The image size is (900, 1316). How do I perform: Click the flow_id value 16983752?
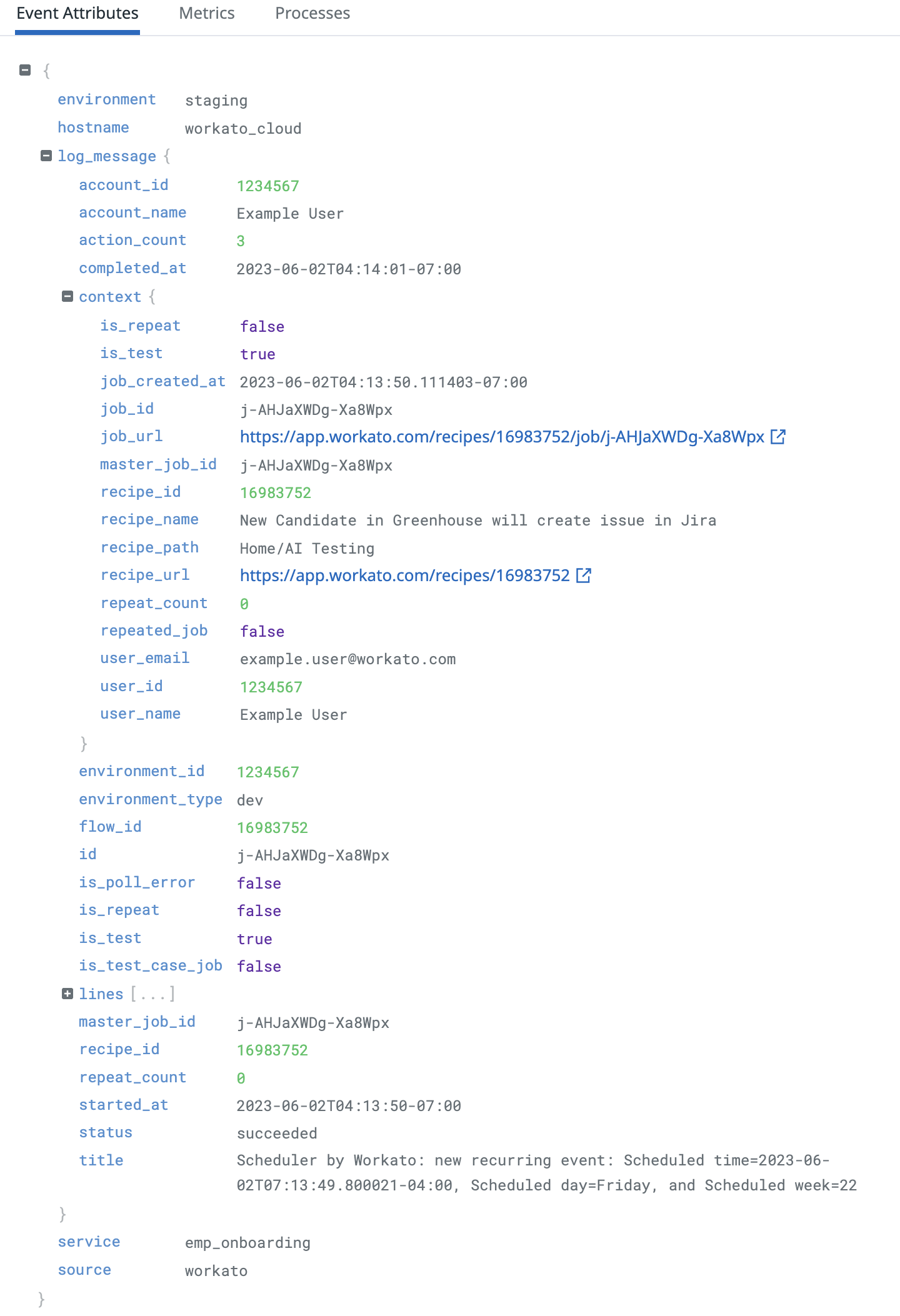pyautogui.click(x=272, y=828)
